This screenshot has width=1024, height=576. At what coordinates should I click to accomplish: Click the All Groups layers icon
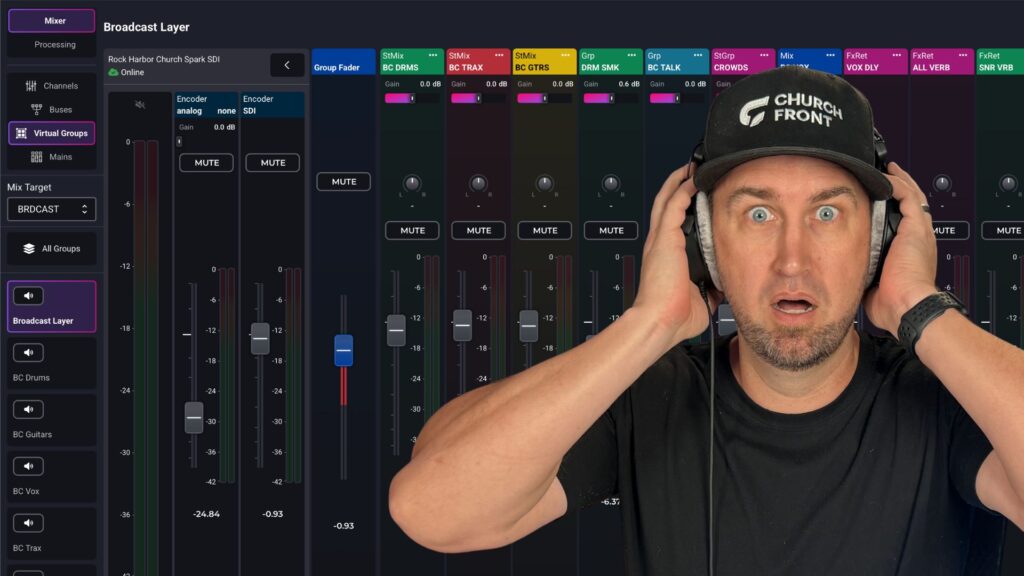(x=29, y=248)
